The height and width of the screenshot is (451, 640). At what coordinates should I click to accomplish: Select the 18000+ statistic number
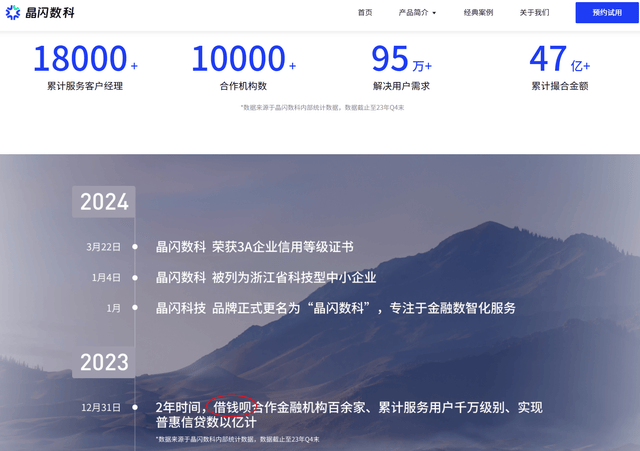click(85, 58)
